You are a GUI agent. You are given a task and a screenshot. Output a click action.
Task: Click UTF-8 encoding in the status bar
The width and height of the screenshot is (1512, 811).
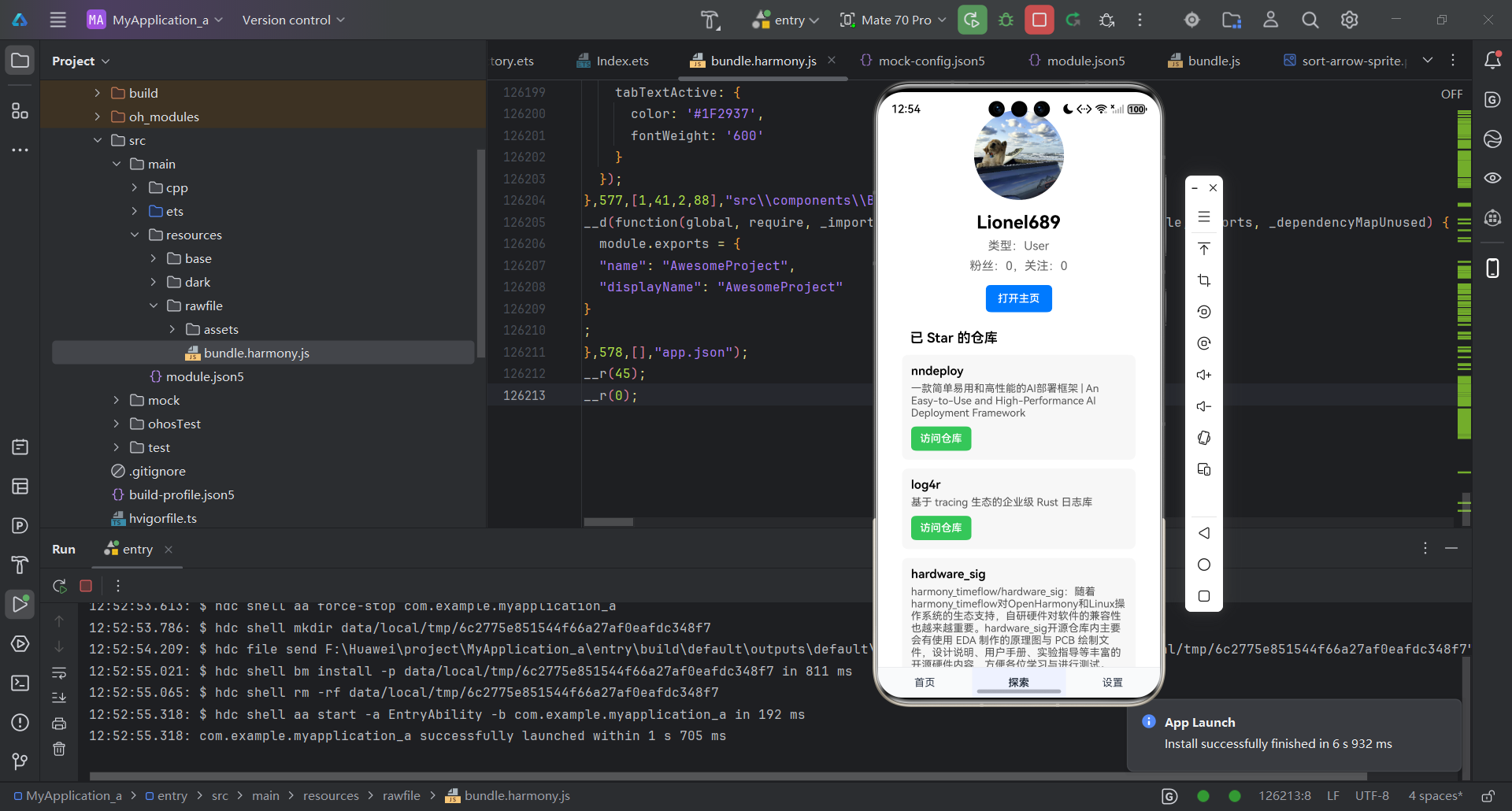click(1373, 796)
